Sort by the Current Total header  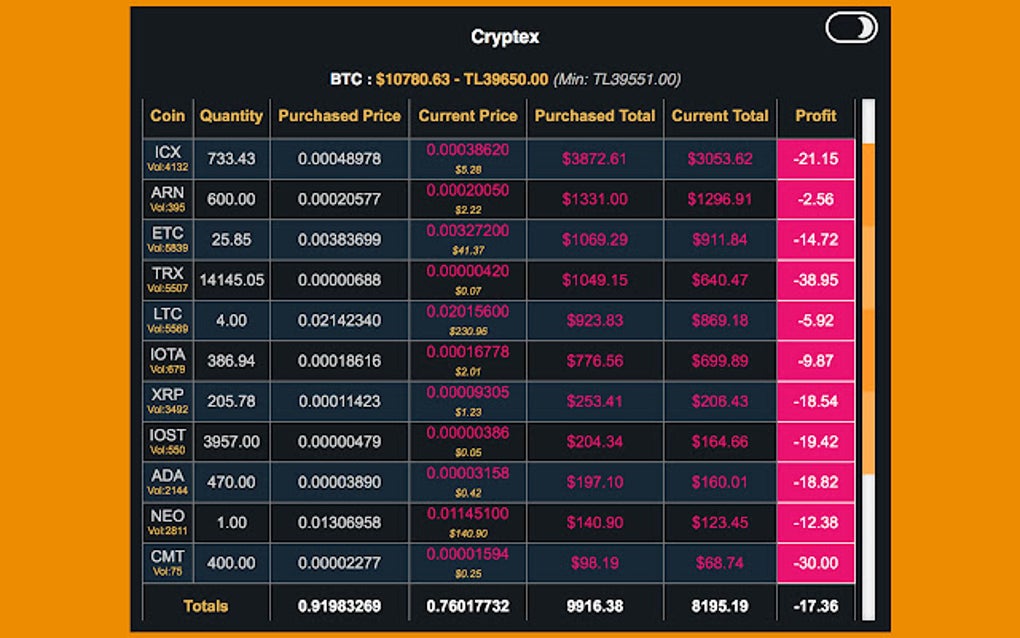[x=719, y=116]
